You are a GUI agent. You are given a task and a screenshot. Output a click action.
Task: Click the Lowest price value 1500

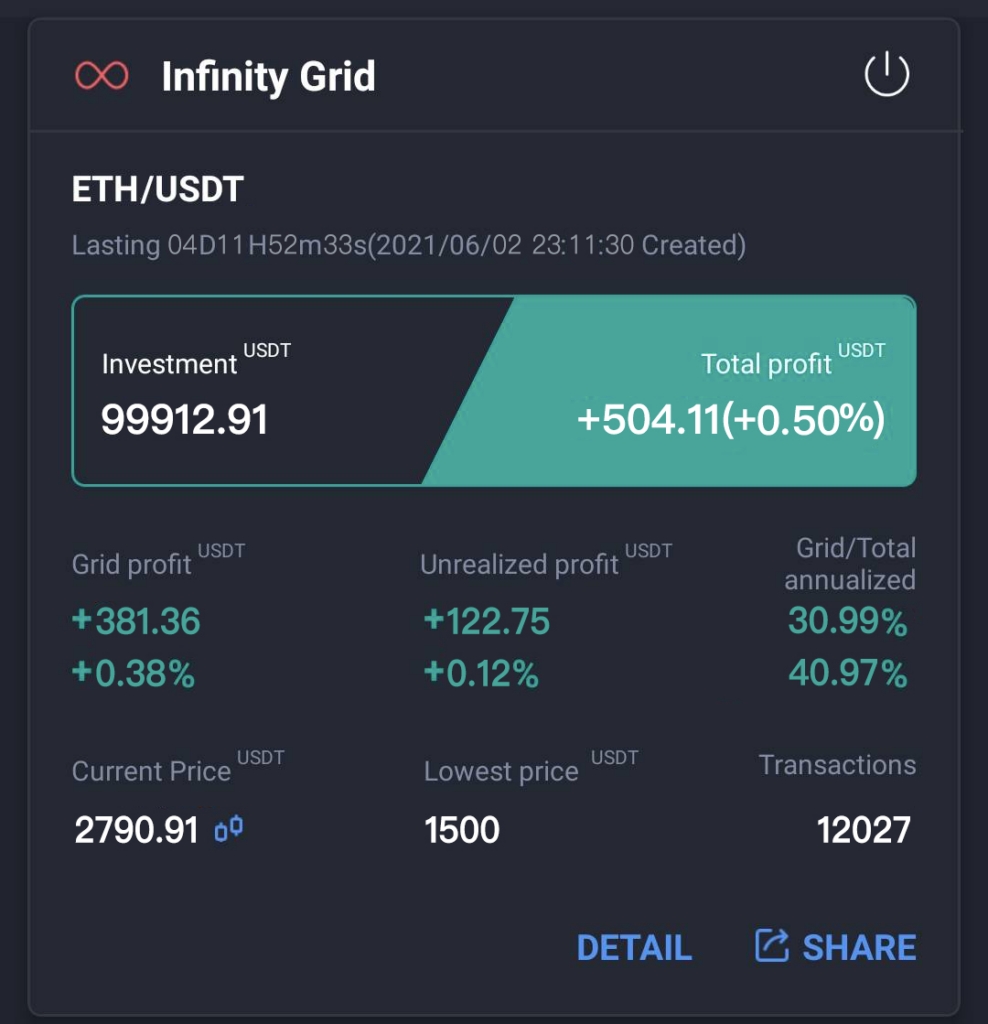[x=462, y=830]
